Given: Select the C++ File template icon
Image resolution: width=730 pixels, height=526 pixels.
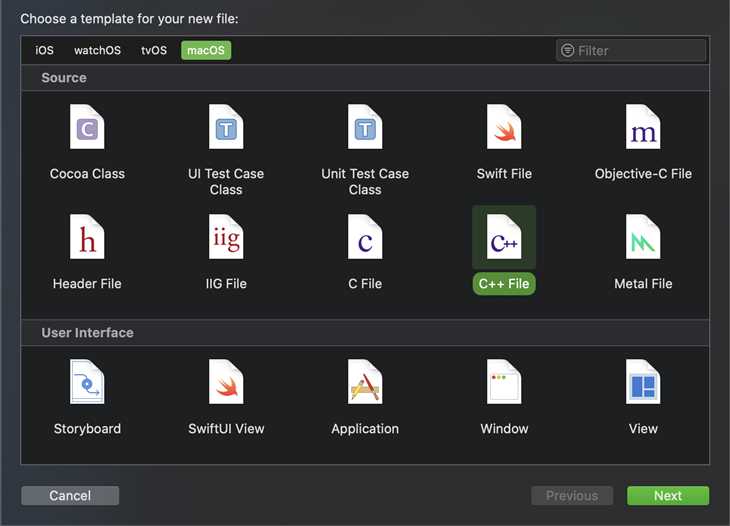Looking at the screenshot, I should tap(504, 236).
